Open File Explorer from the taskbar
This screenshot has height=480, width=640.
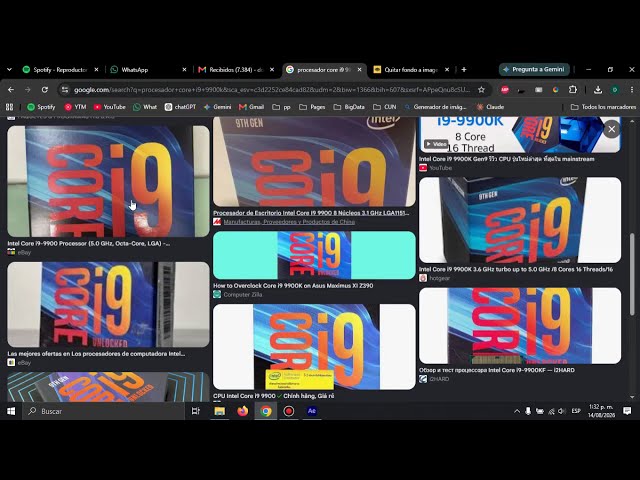click(220, 411)
